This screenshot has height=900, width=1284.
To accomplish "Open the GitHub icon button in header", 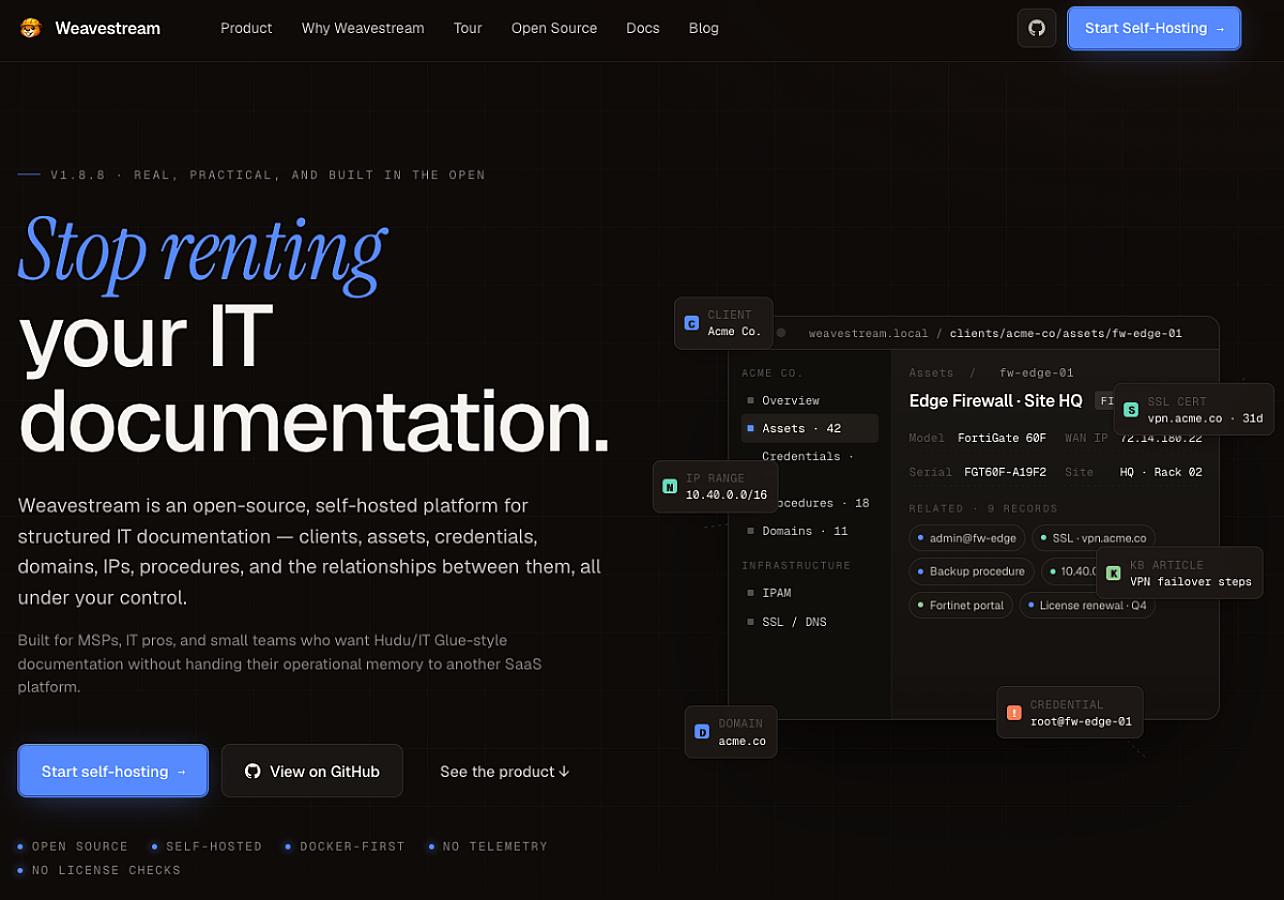I will click(x=1037, y=28).
